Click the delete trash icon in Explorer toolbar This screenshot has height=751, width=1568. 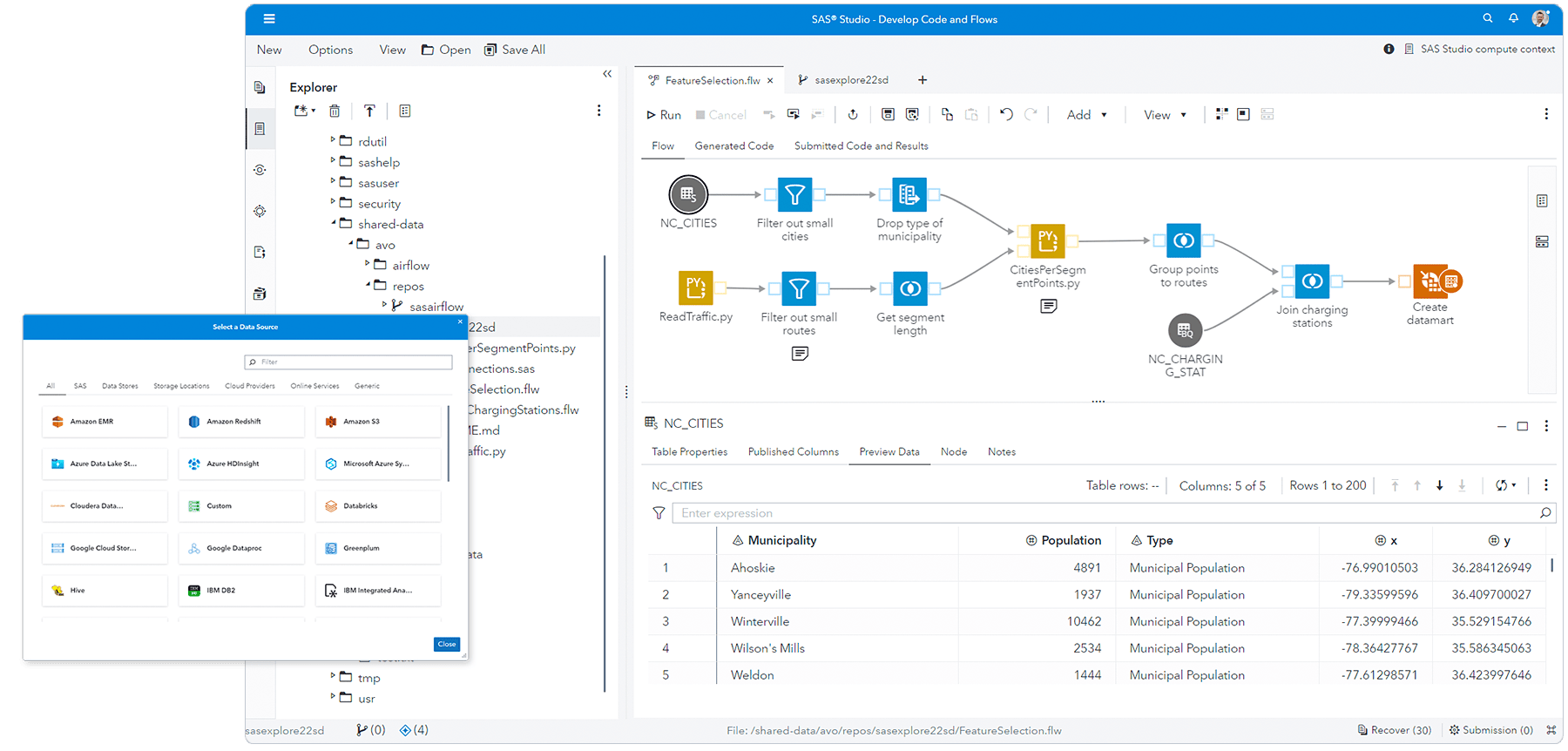[335, 111]
